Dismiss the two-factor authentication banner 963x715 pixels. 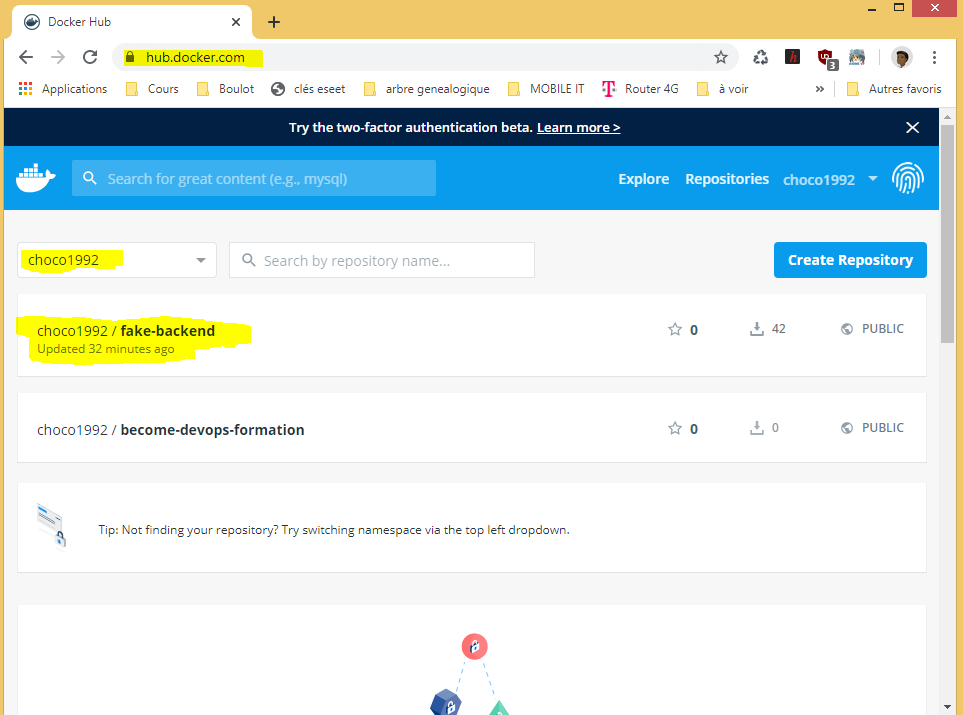click(x=912, y=127)
